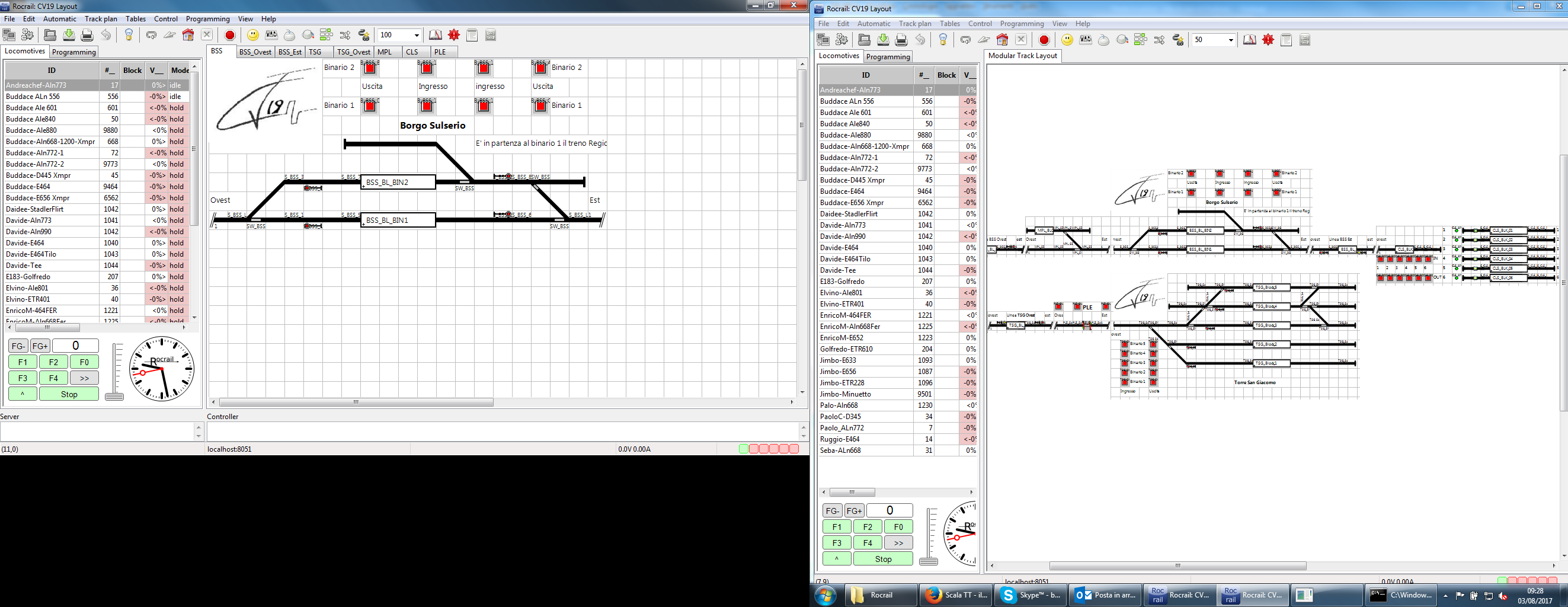Open the zoom dropdown showing 50 in right window
The width and height of the screenshot is (1568, 607).
pos(1231,40)
